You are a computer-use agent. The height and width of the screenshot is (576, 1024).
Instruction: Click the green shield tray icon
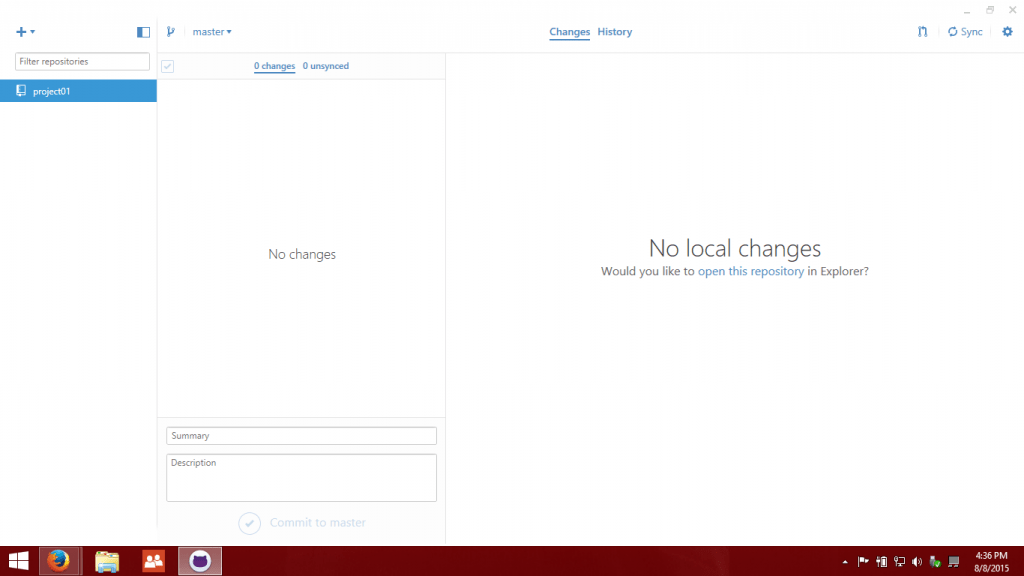[x=935, y=561]
